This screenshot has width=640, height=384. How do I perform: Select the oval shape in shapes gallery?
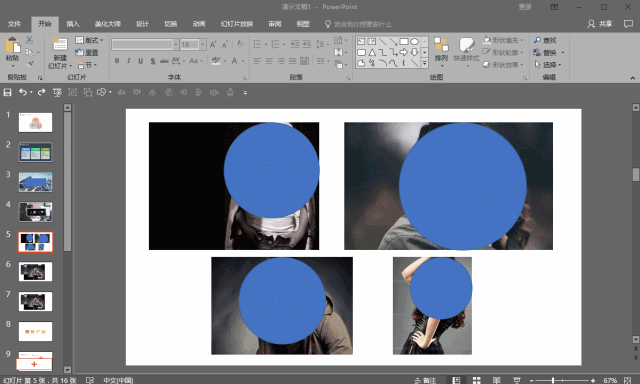click(414, 42)
